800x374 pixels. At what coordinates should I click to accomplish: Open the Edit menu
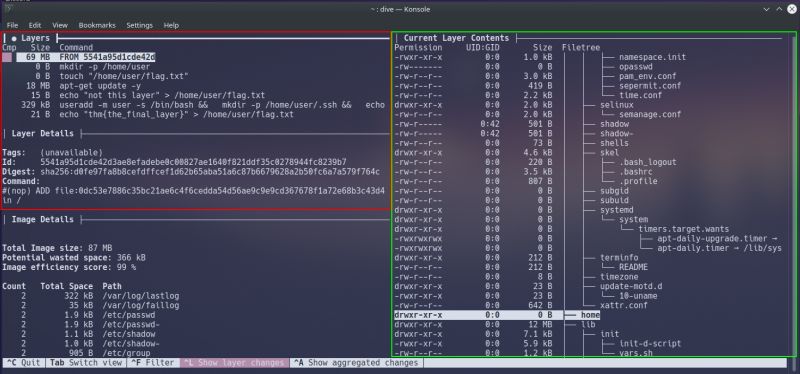click(x=35, y=25)
